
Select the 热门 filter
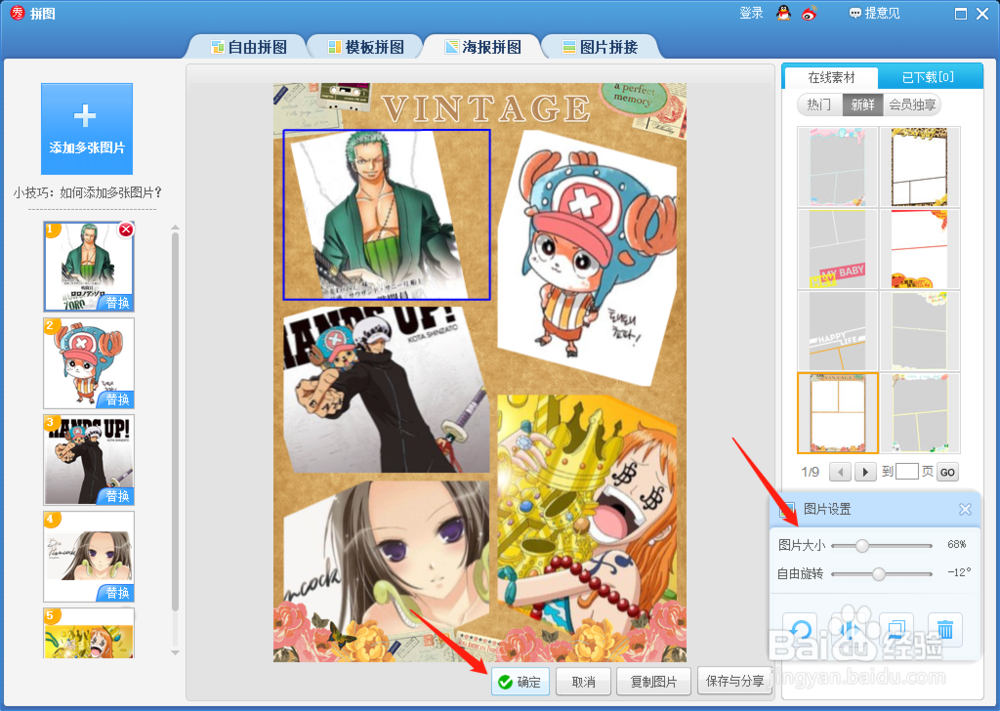tap(820, 105)
